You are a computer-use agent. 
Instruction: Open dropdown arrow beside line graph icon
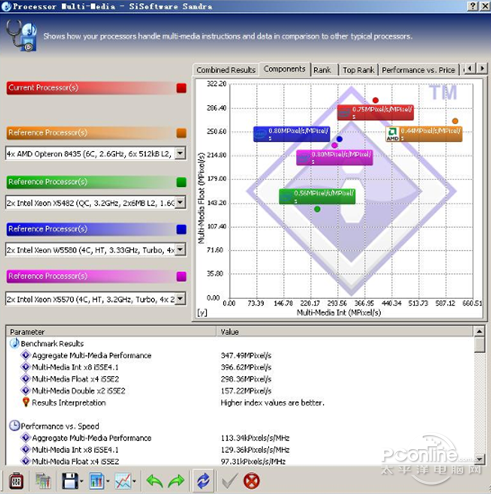point(134,481)
